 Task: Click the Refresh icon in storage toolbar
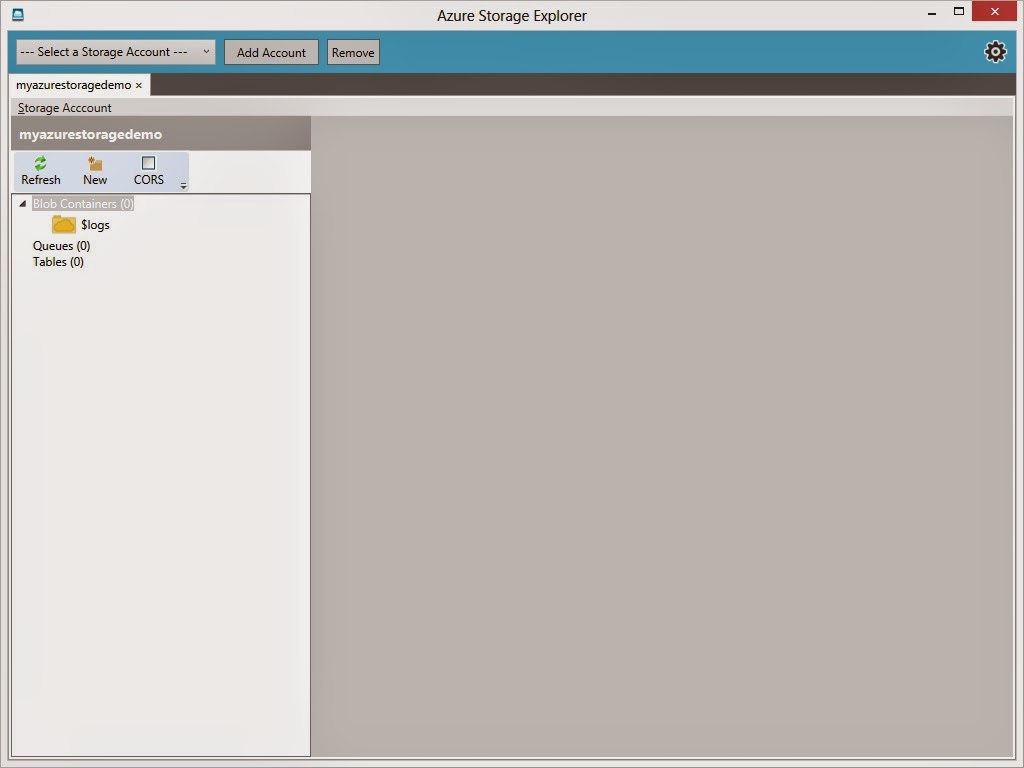pyautogui.click(x=40, y=163)
